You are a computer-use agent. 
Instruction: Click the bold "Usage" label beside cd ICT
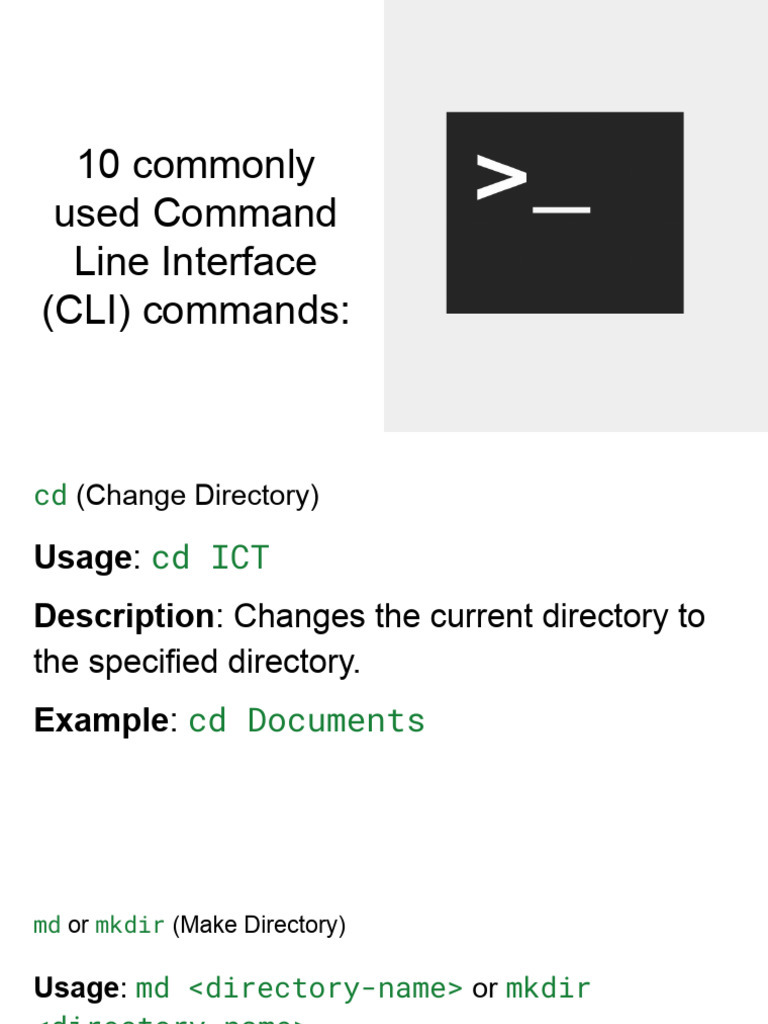tap(82, 557)
